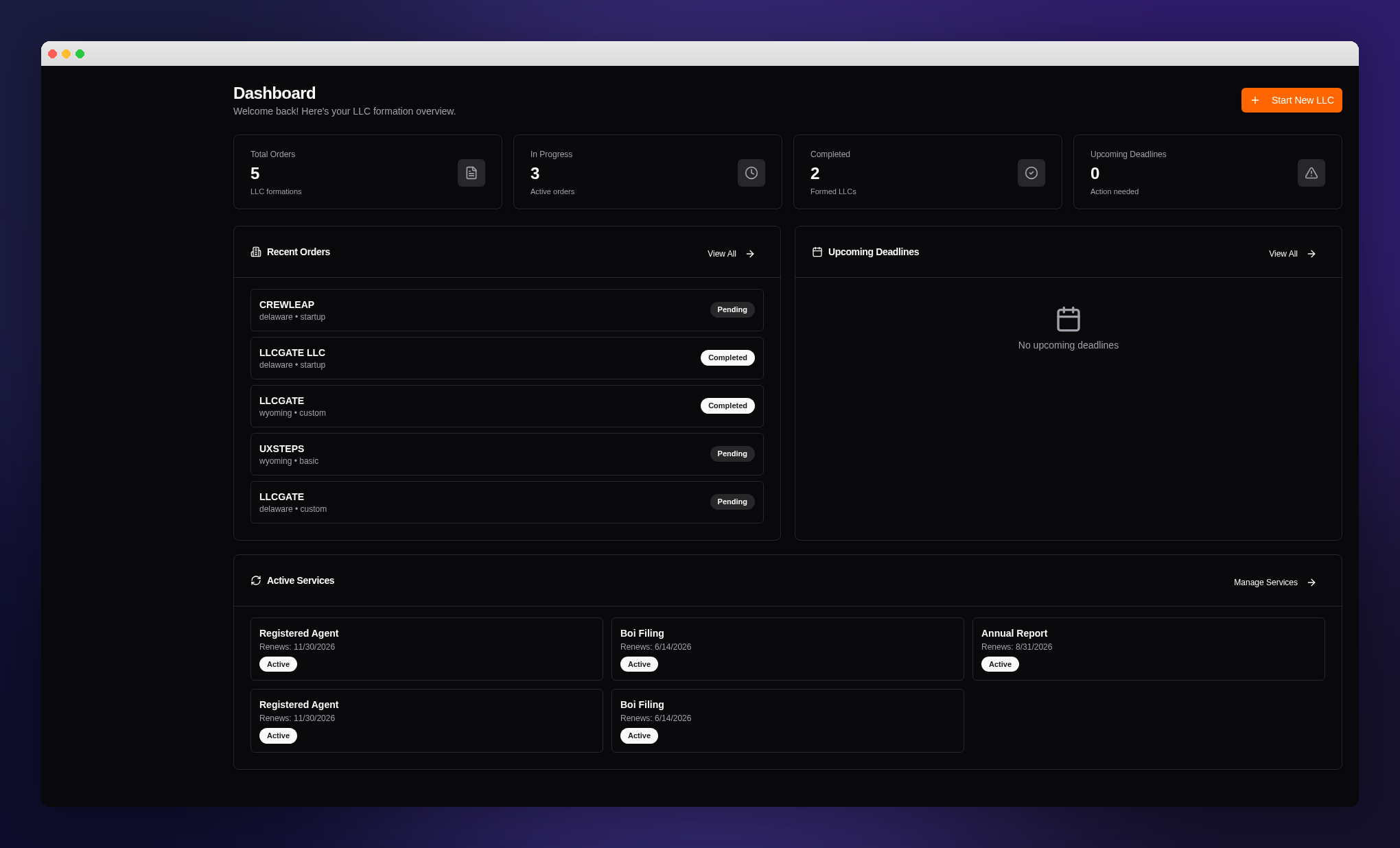The image size is (1400, 848).
Task: Click the arrow beside Manage Services
Action: 1311,582
